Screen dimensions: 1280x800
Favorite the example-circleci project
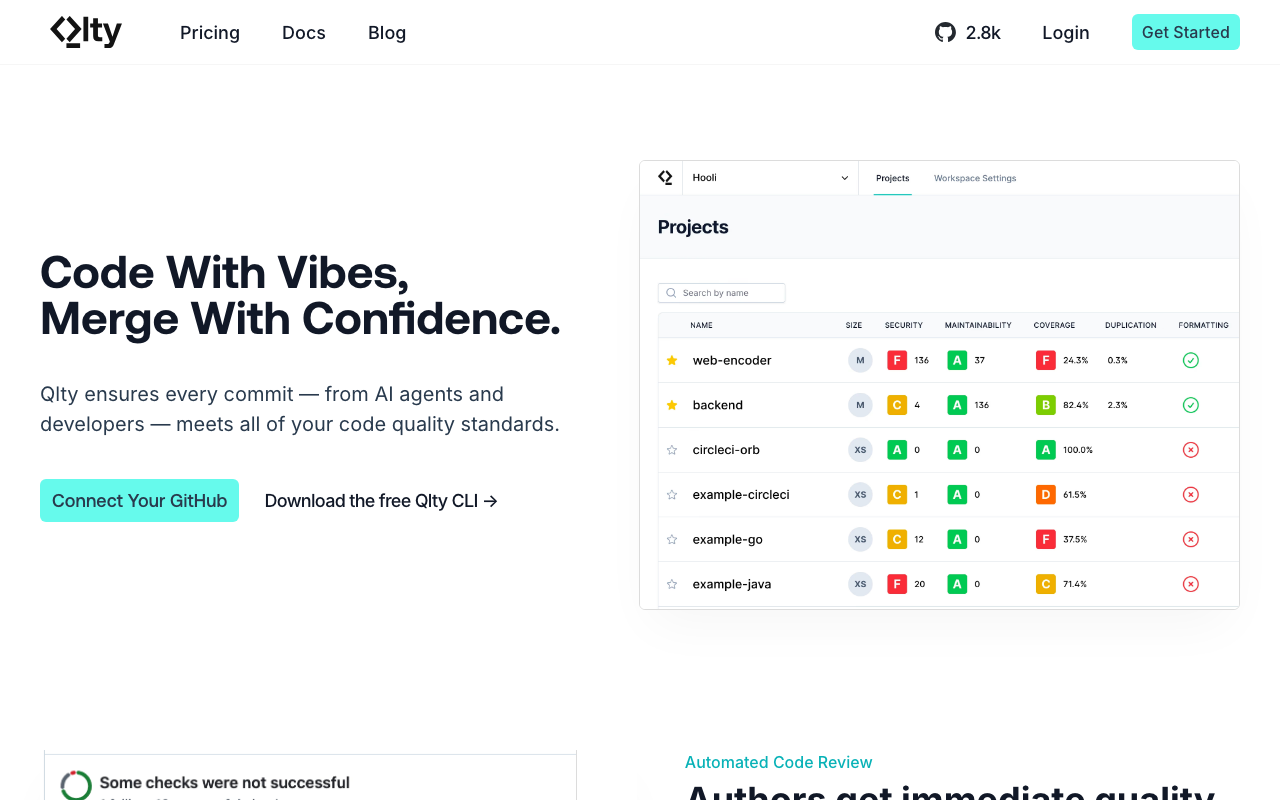point(672,494)
